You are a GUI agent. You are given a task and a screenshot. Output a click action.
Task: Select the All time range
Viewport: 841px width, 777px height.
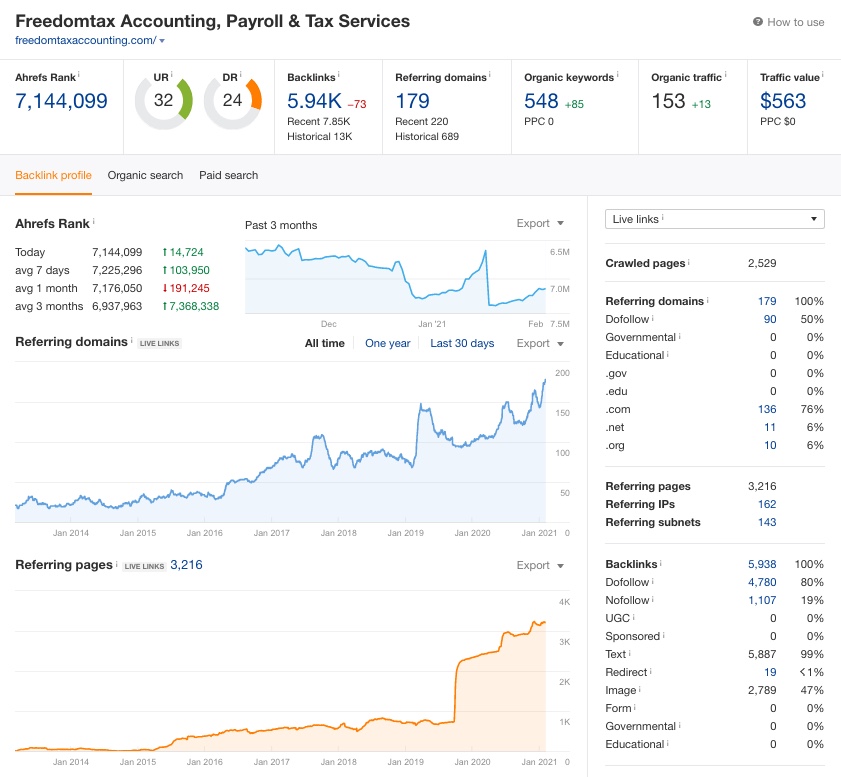point(324,343)
